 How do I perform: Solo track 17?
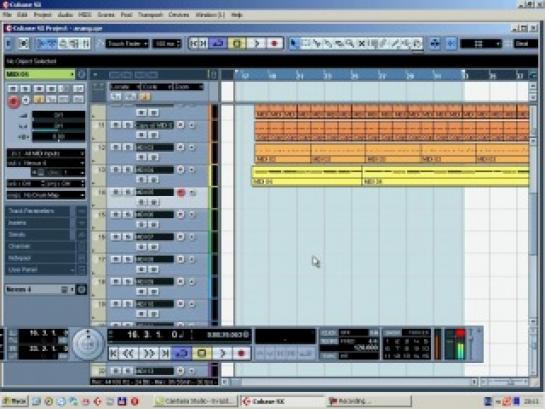coord(128,259)
